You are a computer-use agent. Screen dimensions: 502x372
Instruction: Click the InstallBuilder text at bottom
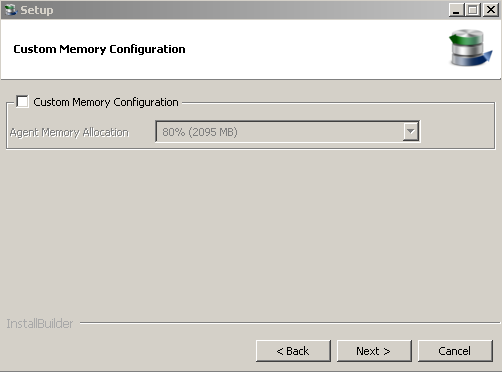40,324
